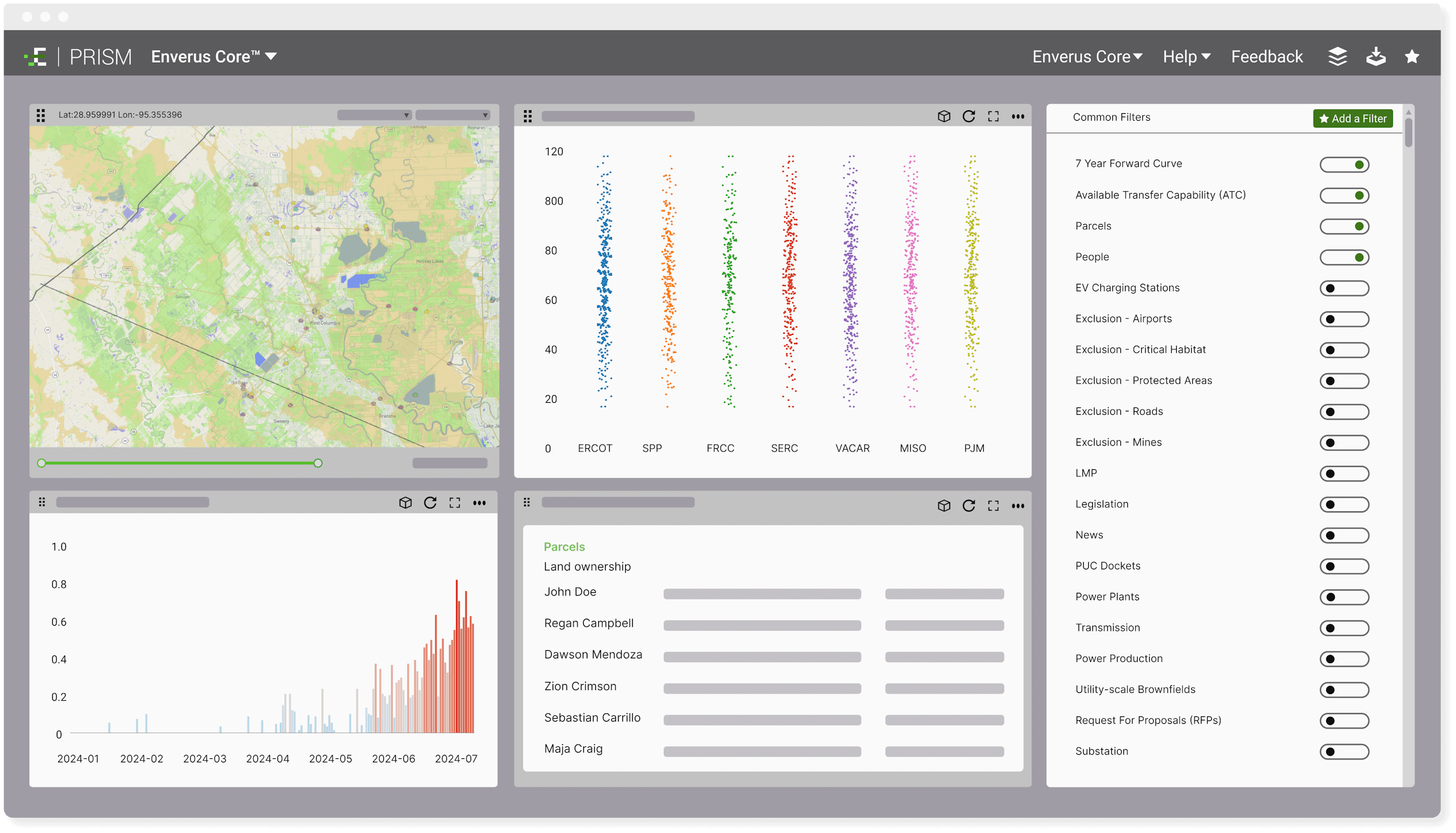Image resolution: width=1456 pixels, height=833 pixels.
Task: Expand the bar chart panel to fullscreen
Action: coord(454,502)
